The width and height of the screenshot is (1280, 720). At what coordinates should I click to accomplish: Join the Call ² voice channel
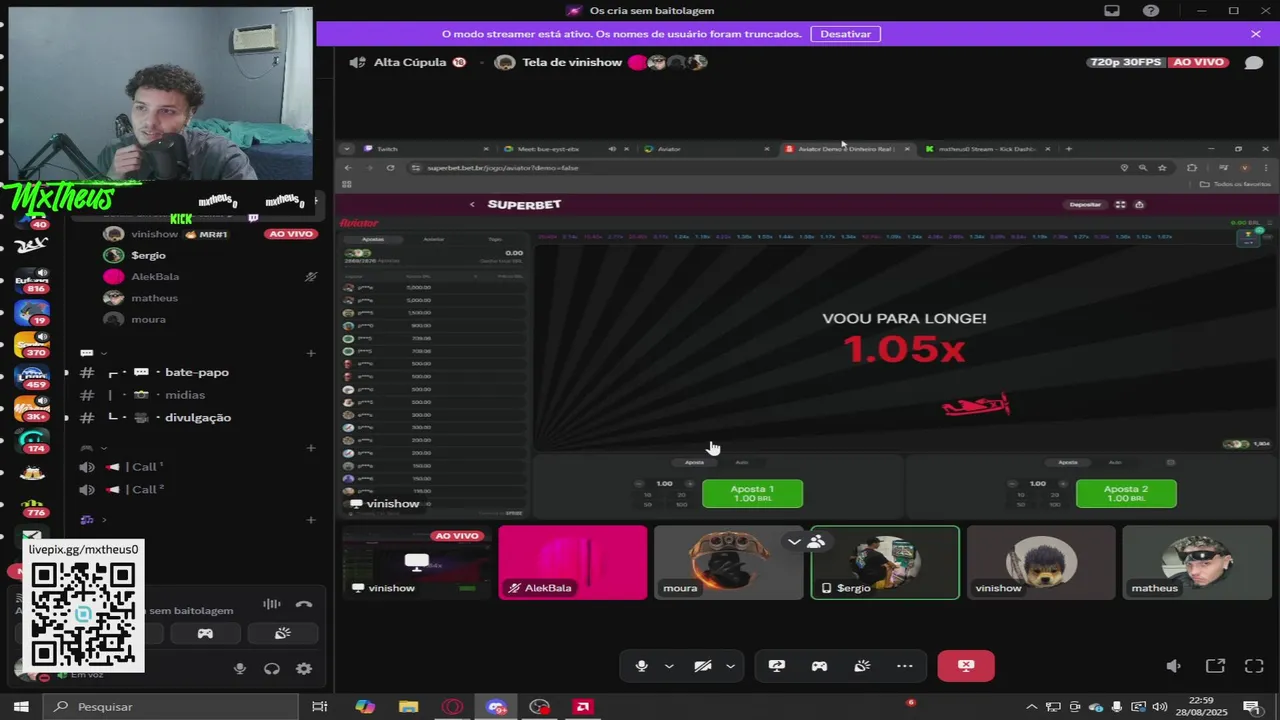(x=147, y=490)
